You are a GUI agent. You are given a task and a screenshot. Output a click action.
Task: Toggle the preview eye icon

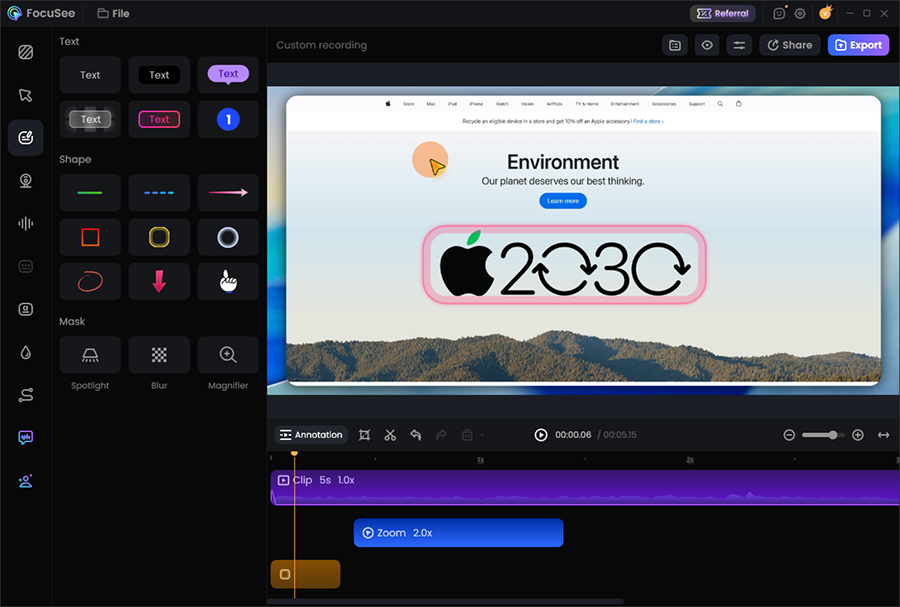coord(707,45)
